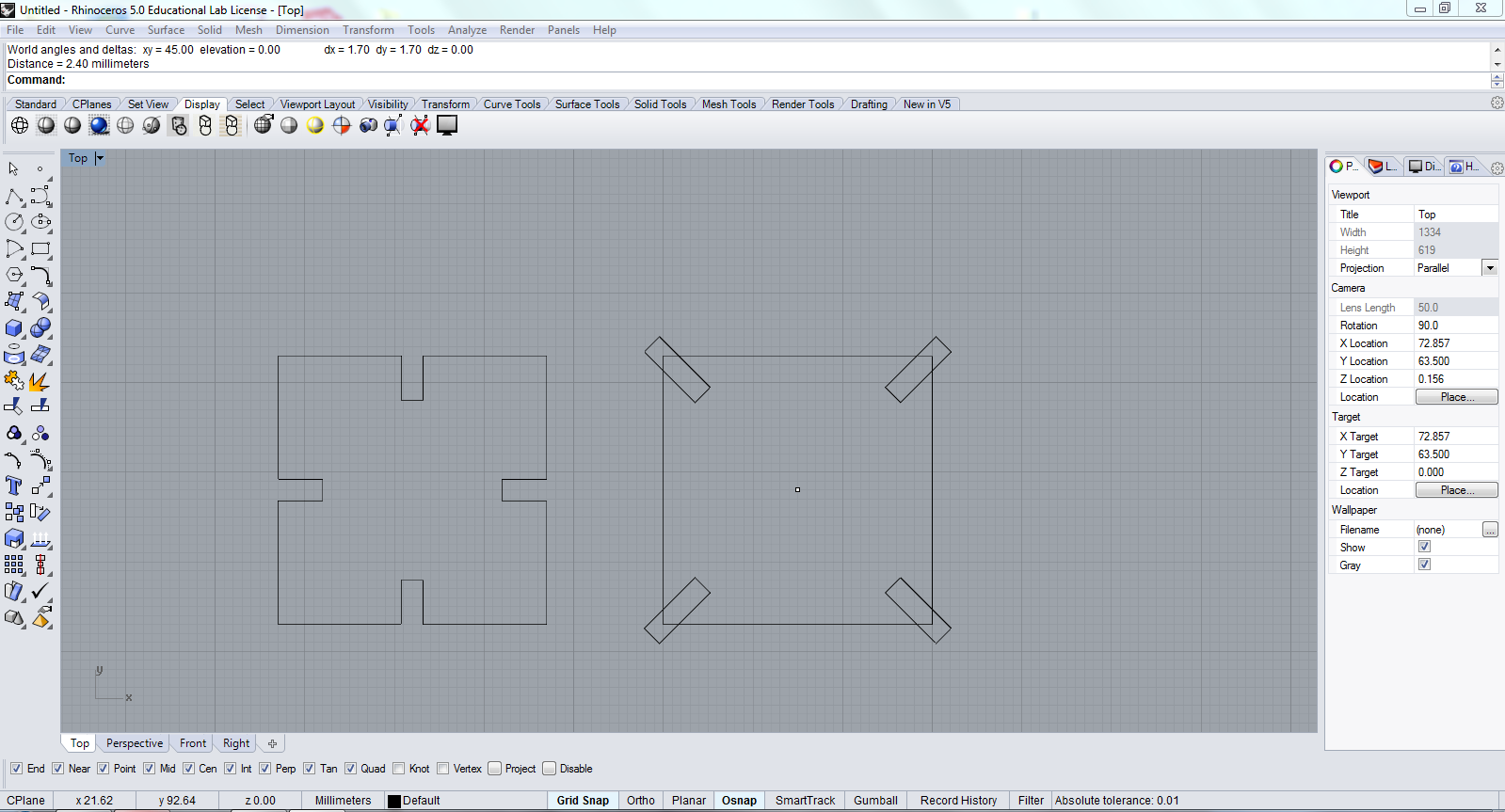1505x812 pixels.
Task: Select the Ellipse tool in sidebar
Action: click(40, 222)
